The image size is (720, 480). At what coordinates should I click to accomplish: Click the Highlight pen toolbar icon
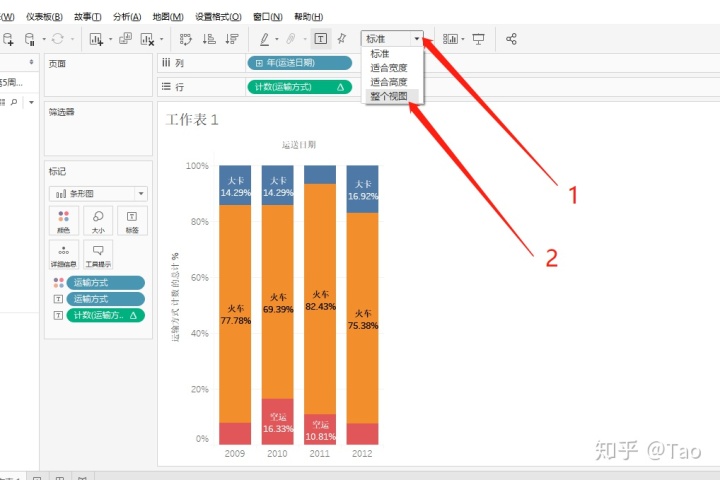point(264,40)
